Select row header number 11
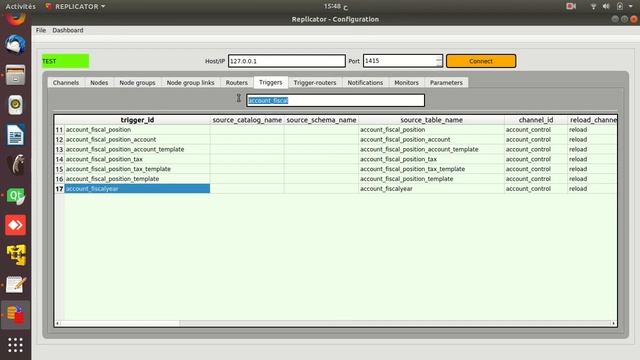The image size is (640, 360). pos(59,130)
